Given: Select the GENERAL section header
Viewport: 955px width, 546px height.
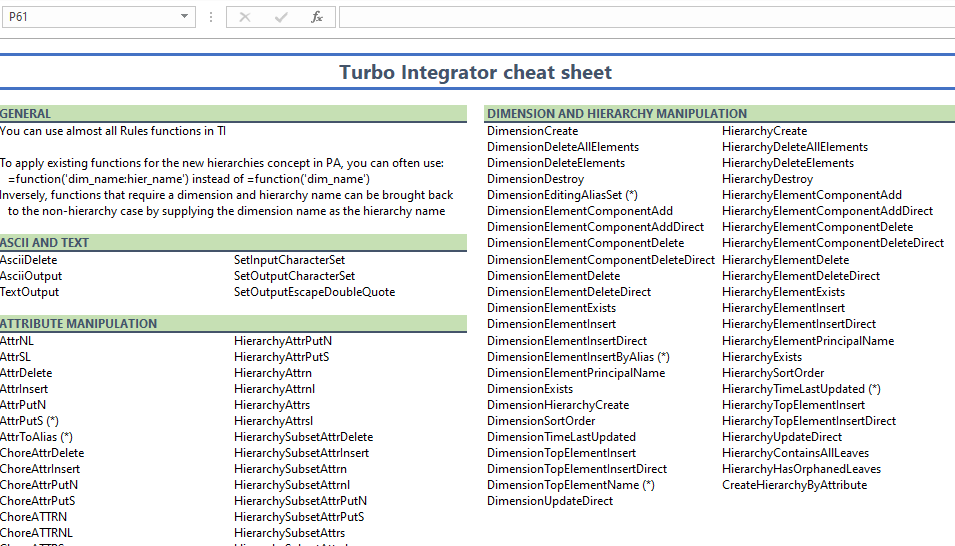Looking at the screenshot, I should point(26,113).
